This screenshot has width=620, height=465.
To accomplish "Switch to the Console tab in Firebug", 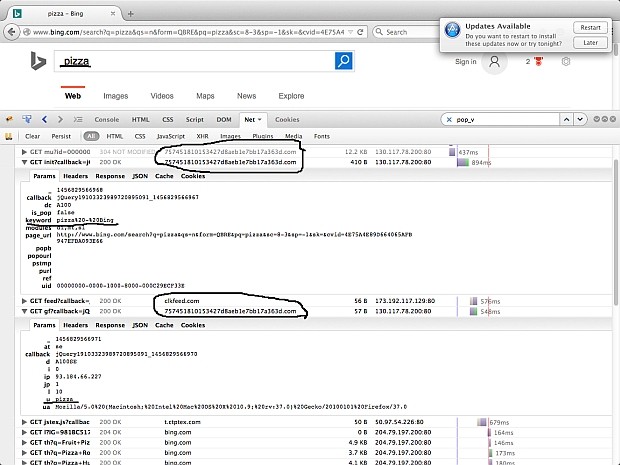I will 107,119.
